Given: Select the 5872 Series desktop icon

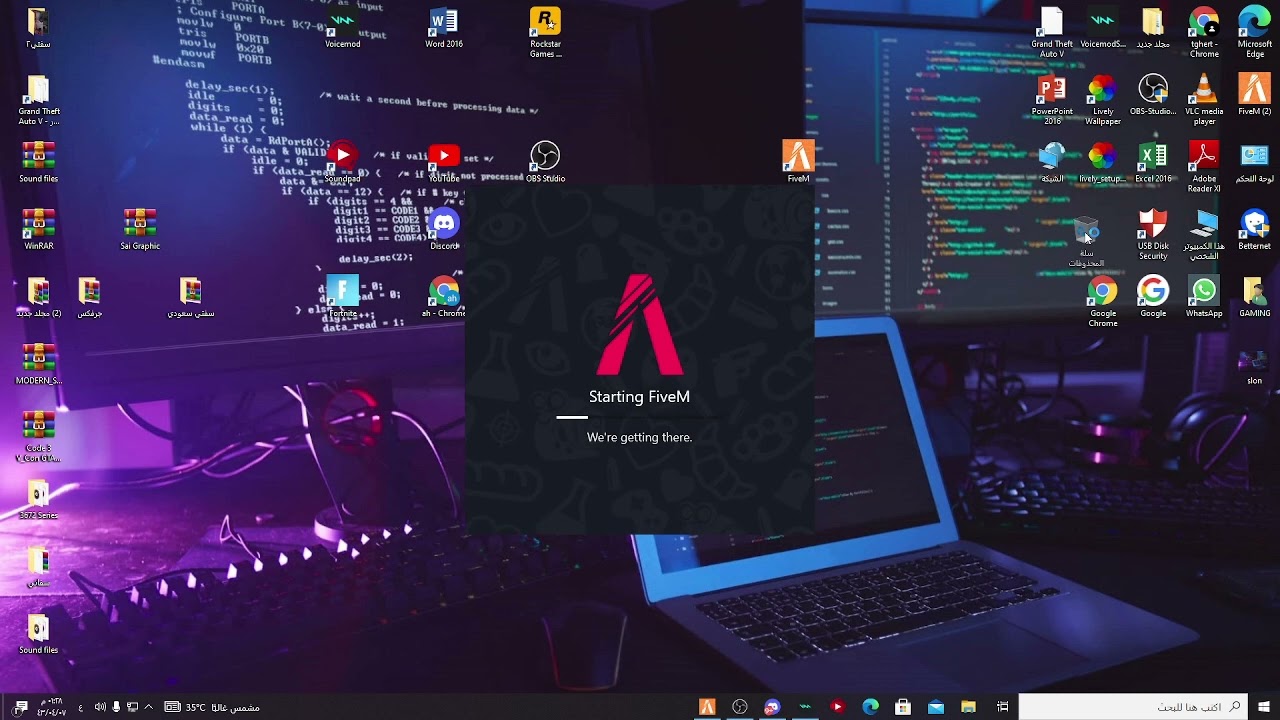Looking at the screenshot, I should (x=38, y=500).
